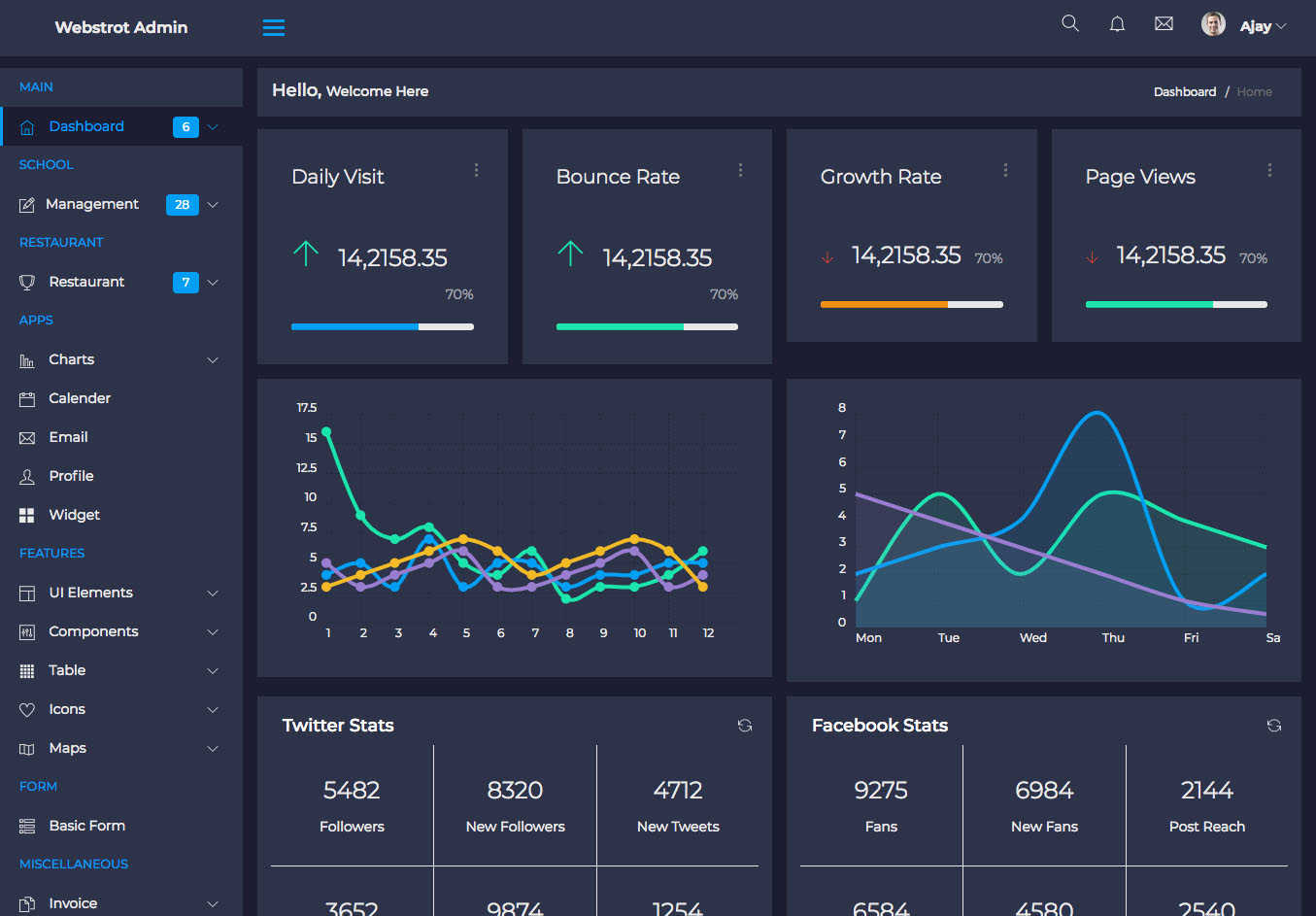
Task: Refresh Facebook Stats with reload icon
Action: pos(1274,726)
